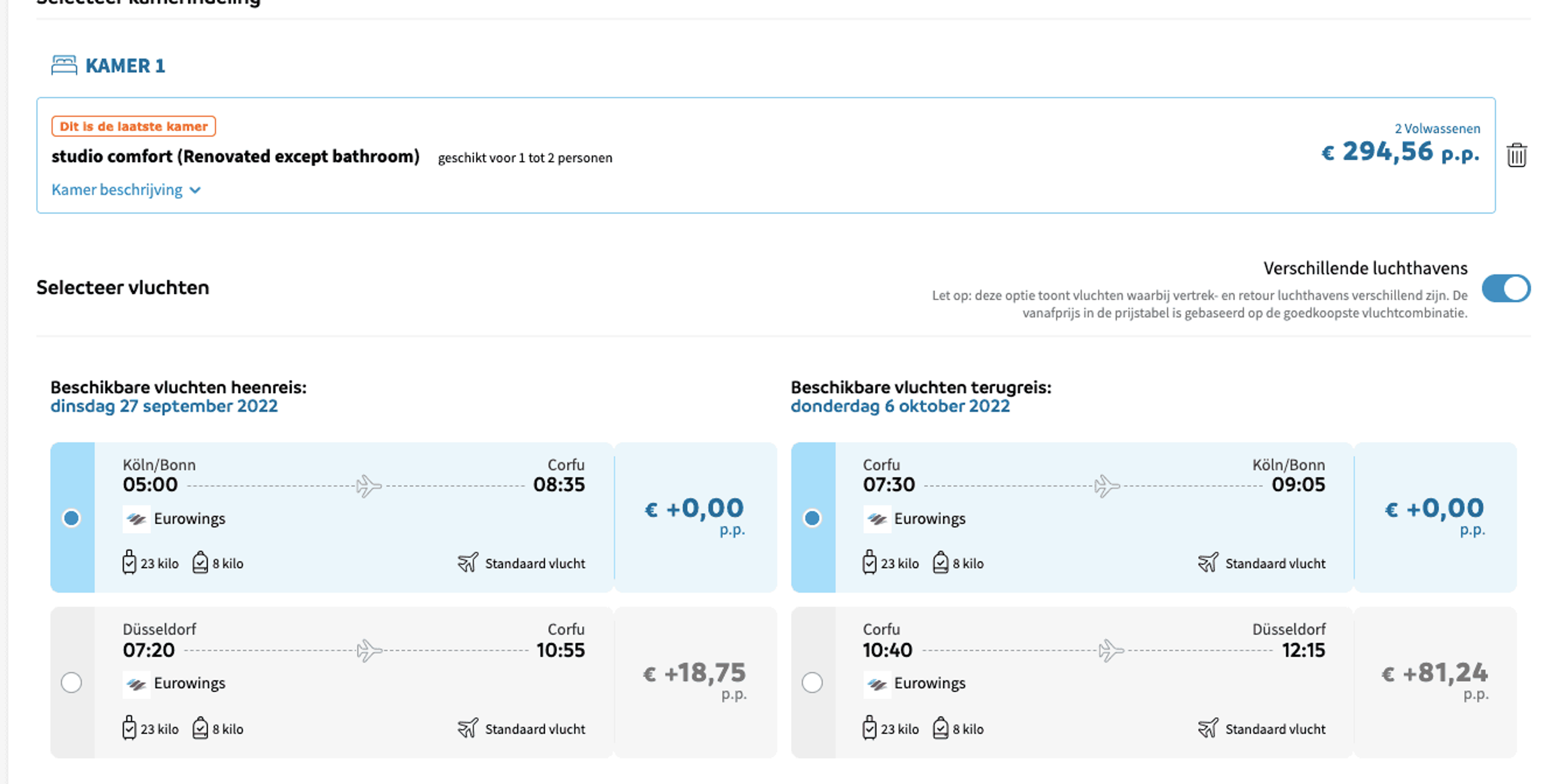Click 23 kilo luggage icon on Köln/Bonn outbound
This screenshot has width=1546, height=784.
click(129, 563)
